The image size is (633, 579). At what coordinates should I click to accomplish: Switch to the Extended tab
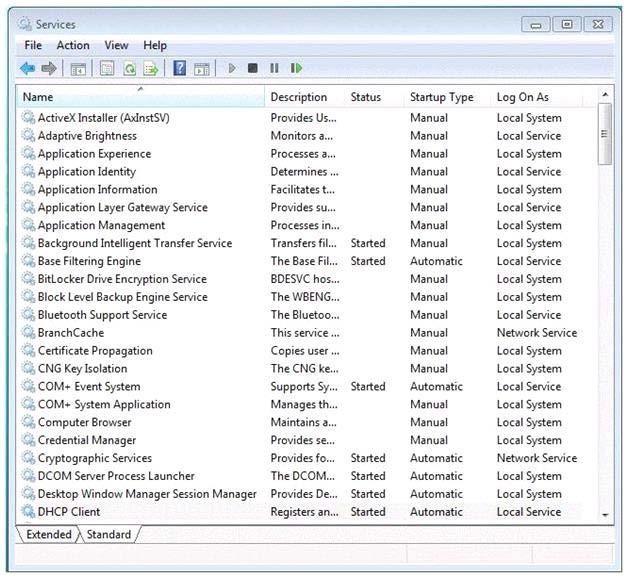tap(48, 534)
